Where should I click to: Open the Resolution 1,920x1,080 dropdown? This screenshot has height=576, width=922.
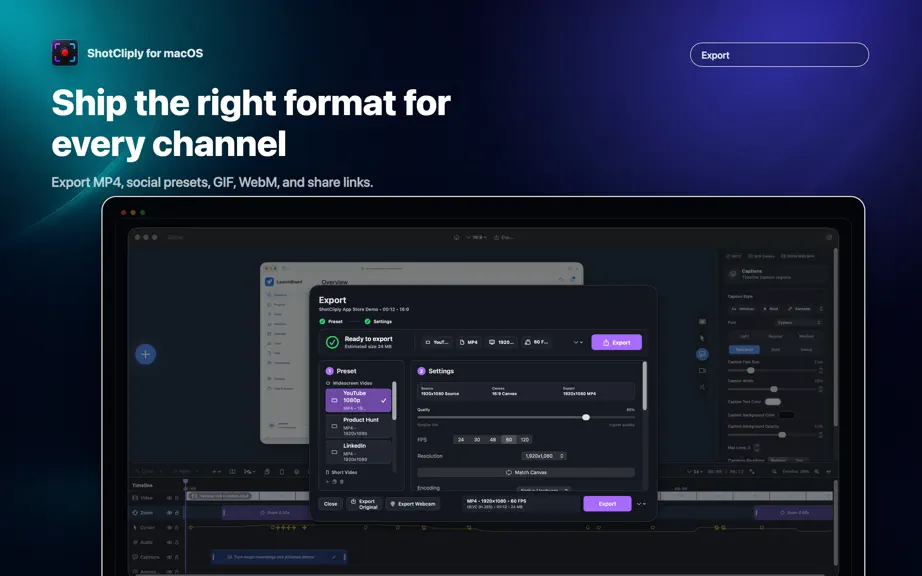tap(544, 456)
